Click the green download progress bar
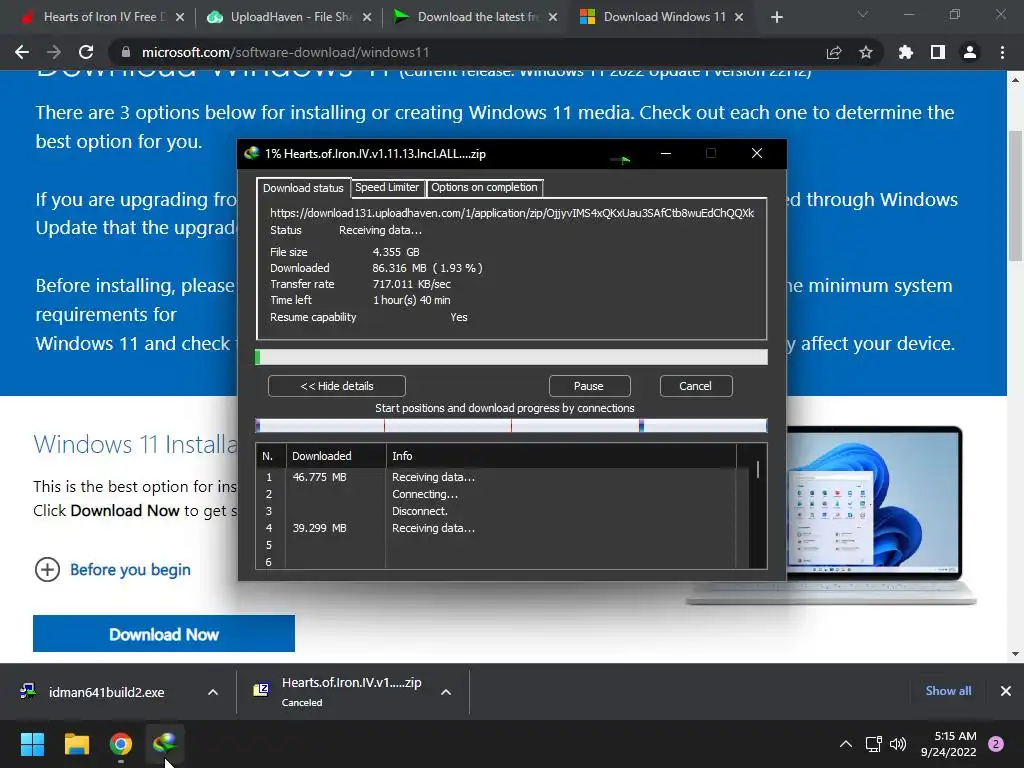 coord(511,357)
